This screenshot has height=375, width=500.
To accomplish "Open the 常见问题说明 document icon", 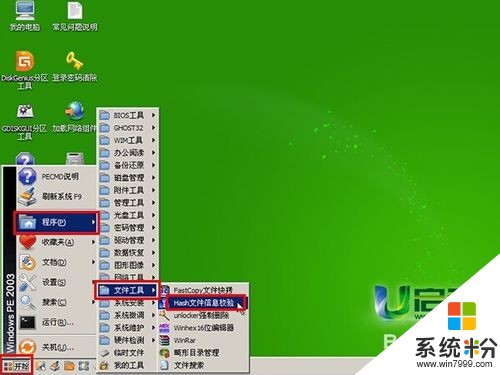I will click(x=75, y=16).
